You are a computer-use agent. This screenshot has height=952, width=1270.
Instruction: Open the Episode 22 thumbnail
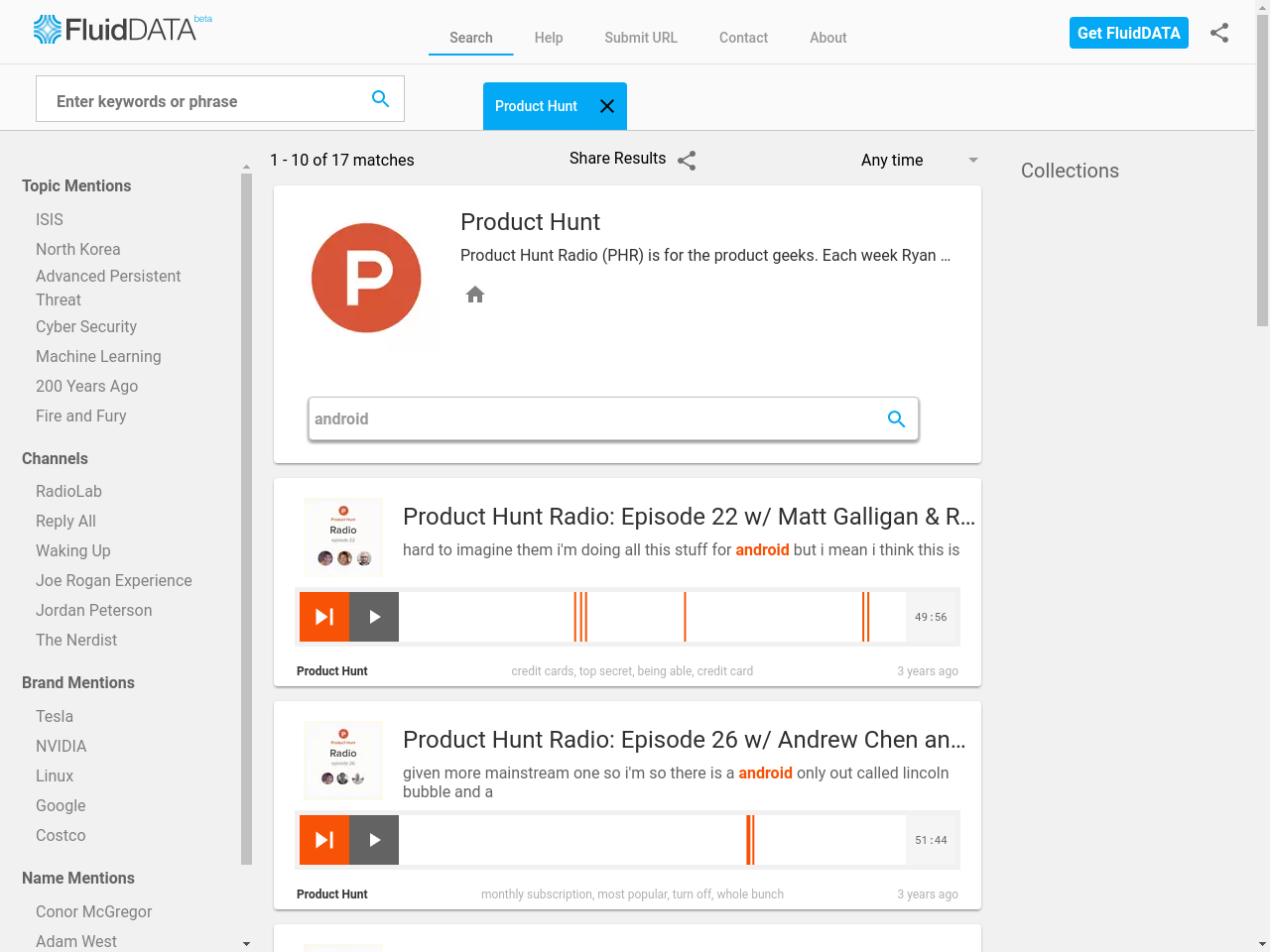[x=343, y=536]
